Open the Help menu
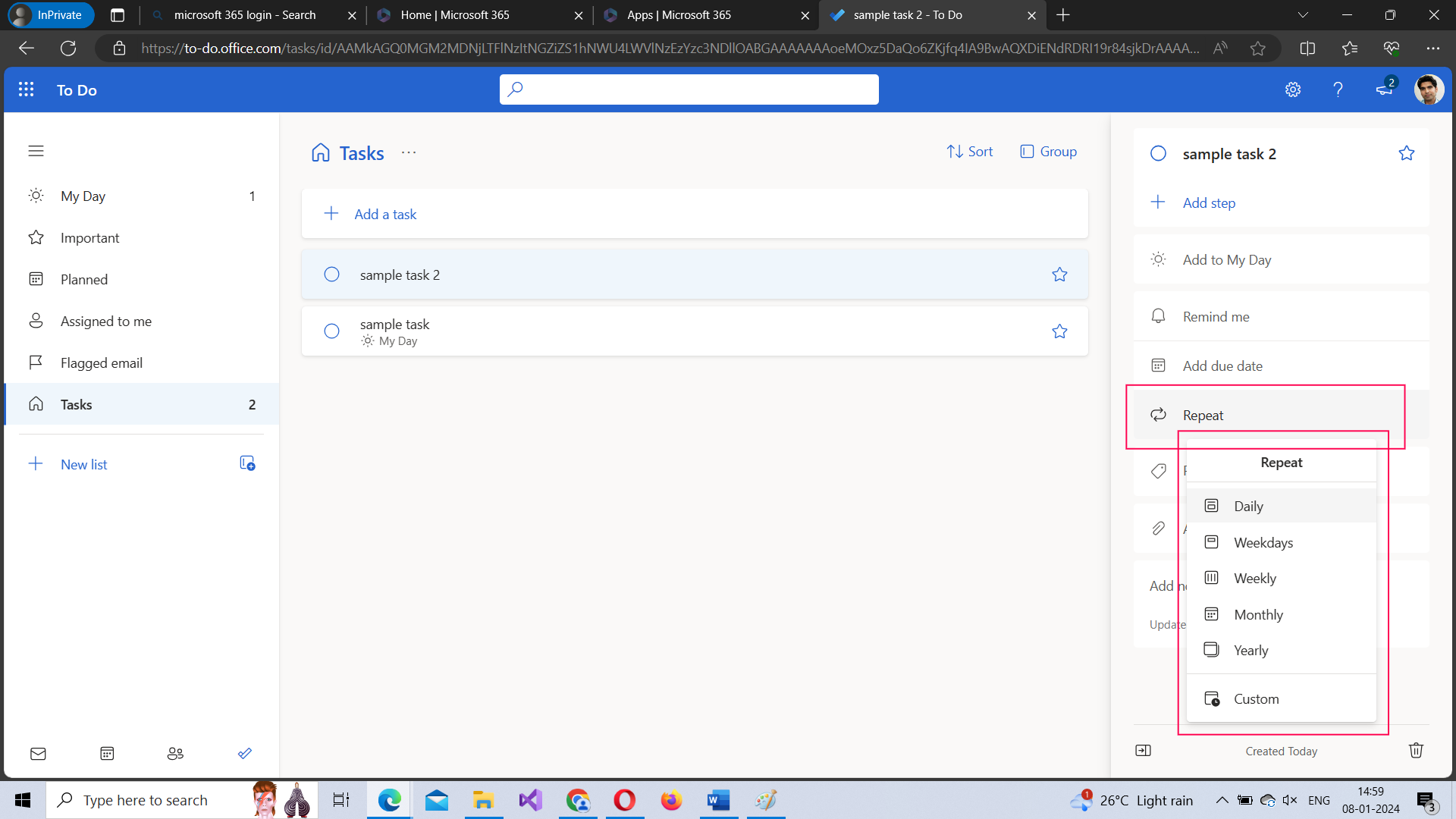This screenshot has width=1456, height=819. click(1338, 89)
